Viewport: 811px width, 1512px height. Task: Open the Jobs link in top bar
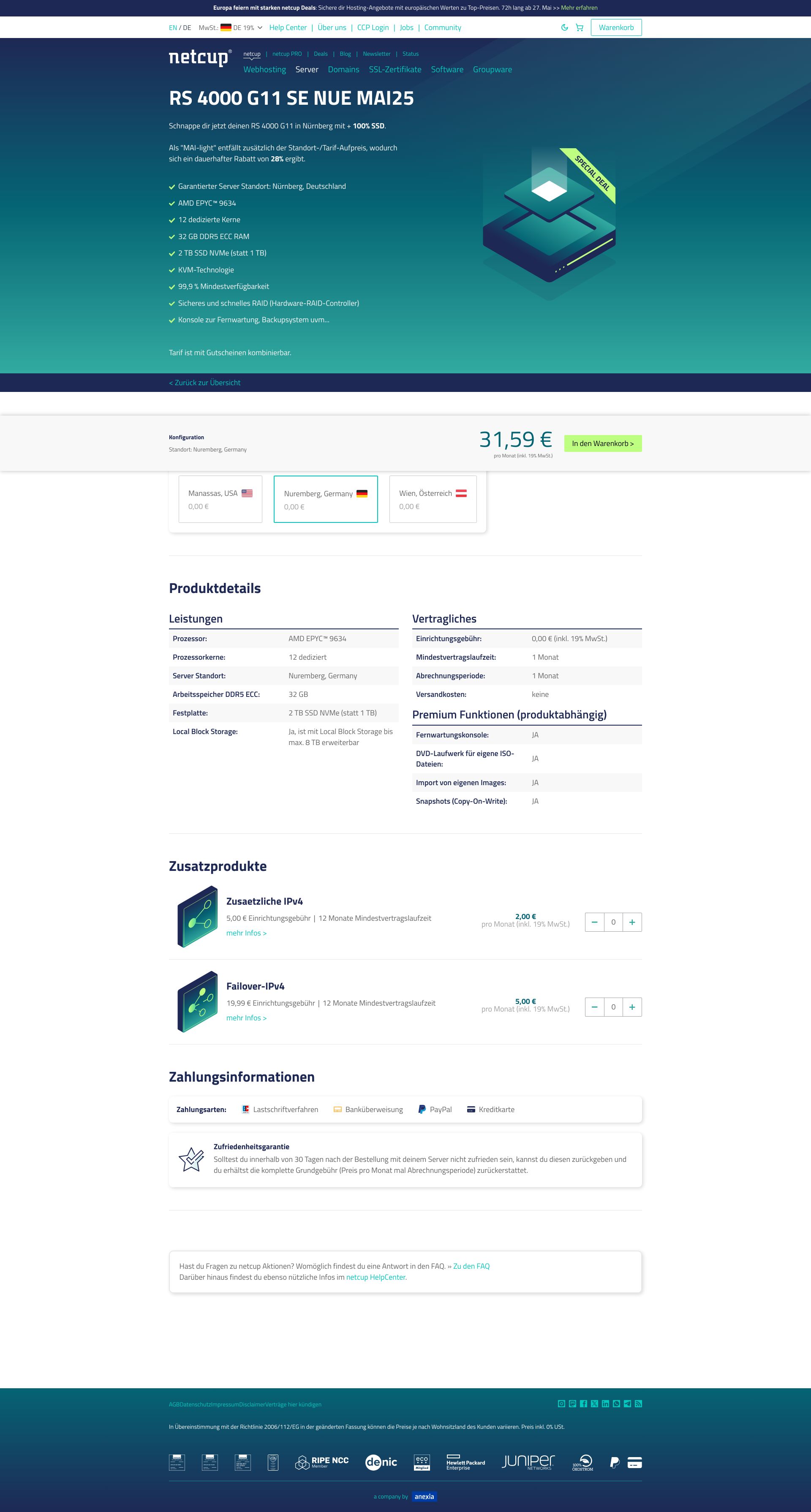407,27
